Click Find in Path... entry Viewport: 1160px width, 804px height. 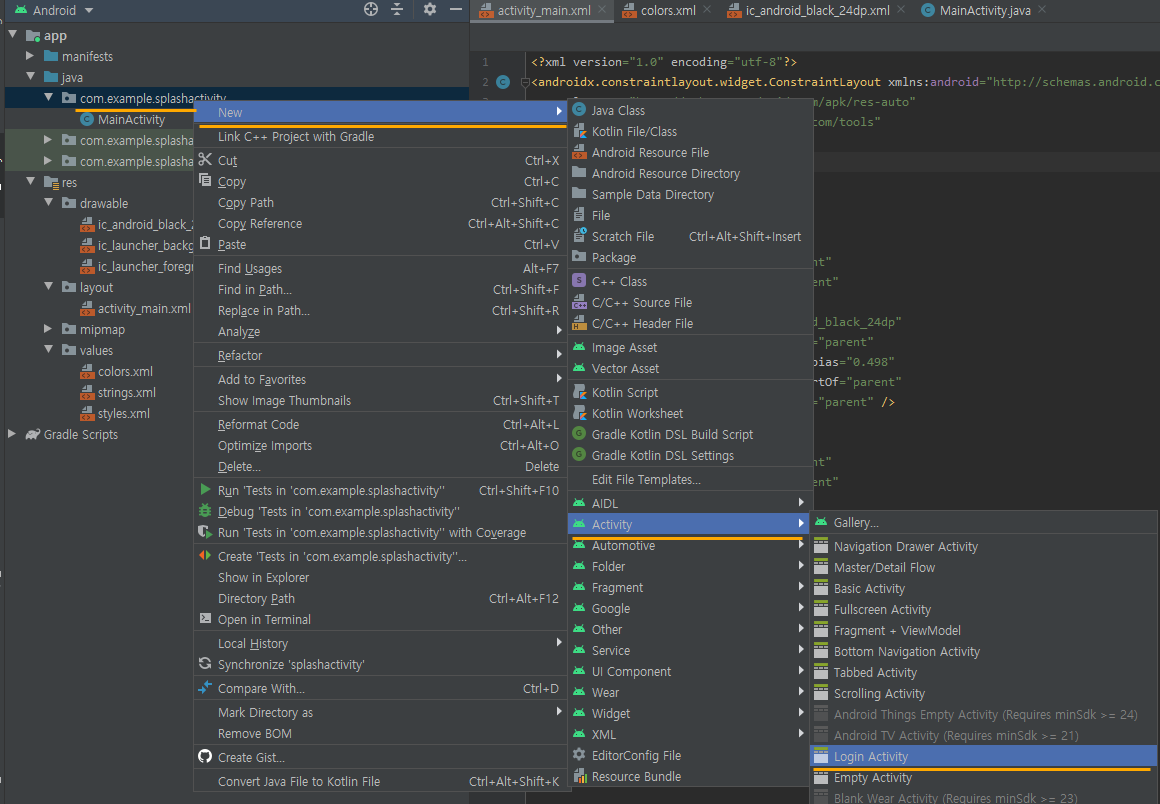point(380,290)
